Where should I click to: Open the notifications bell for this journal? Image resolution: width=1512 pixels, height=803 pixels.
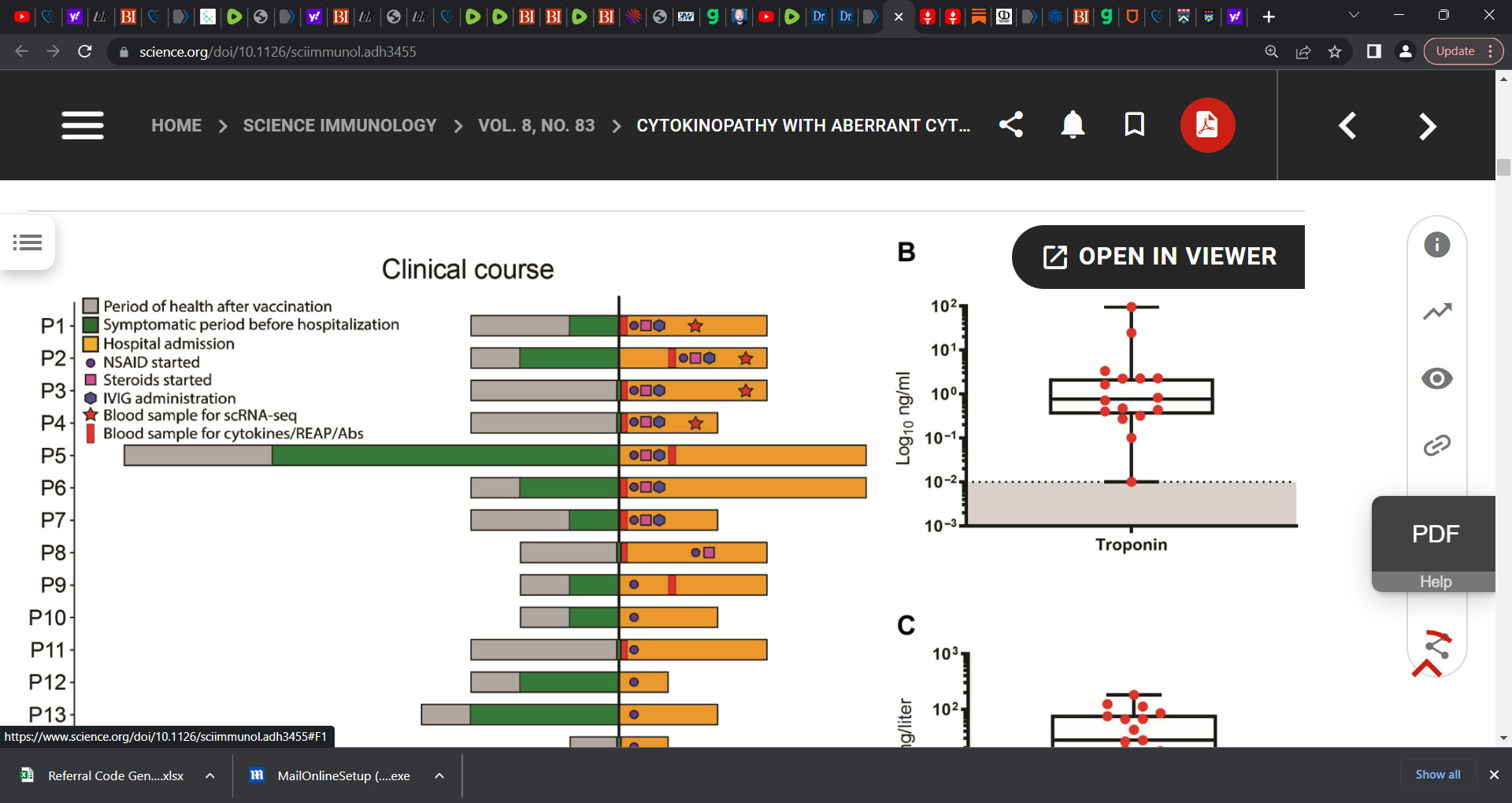(1072, 124)
